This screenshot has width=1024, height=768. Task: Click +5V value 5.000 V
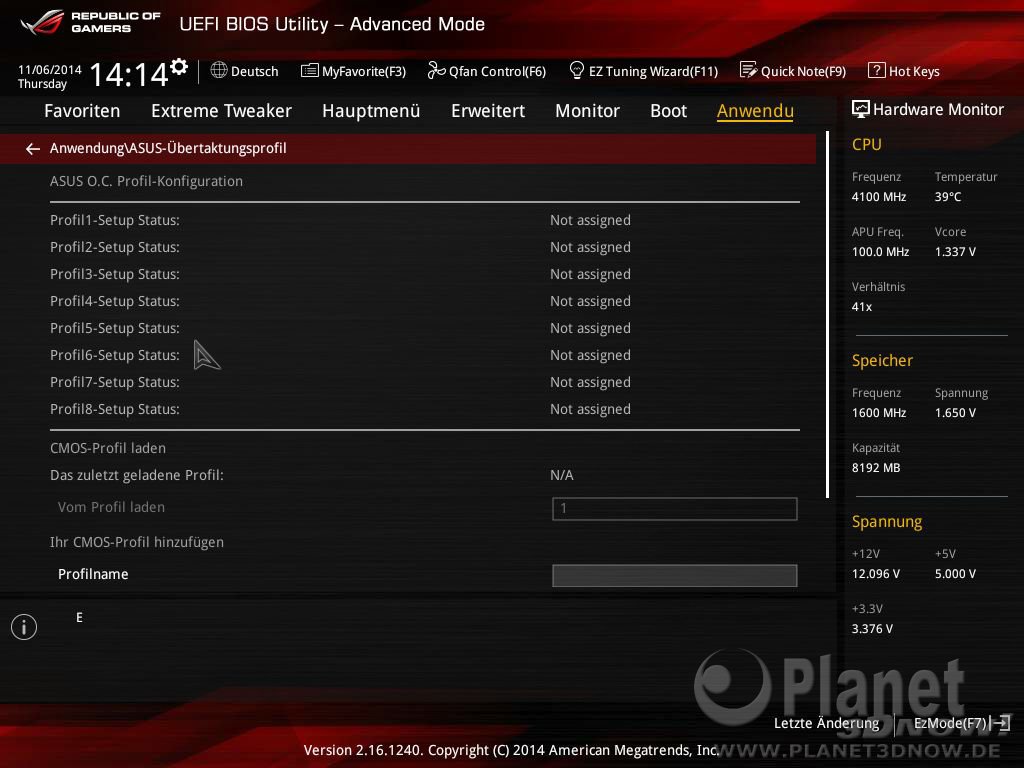(x=955, y=573)
